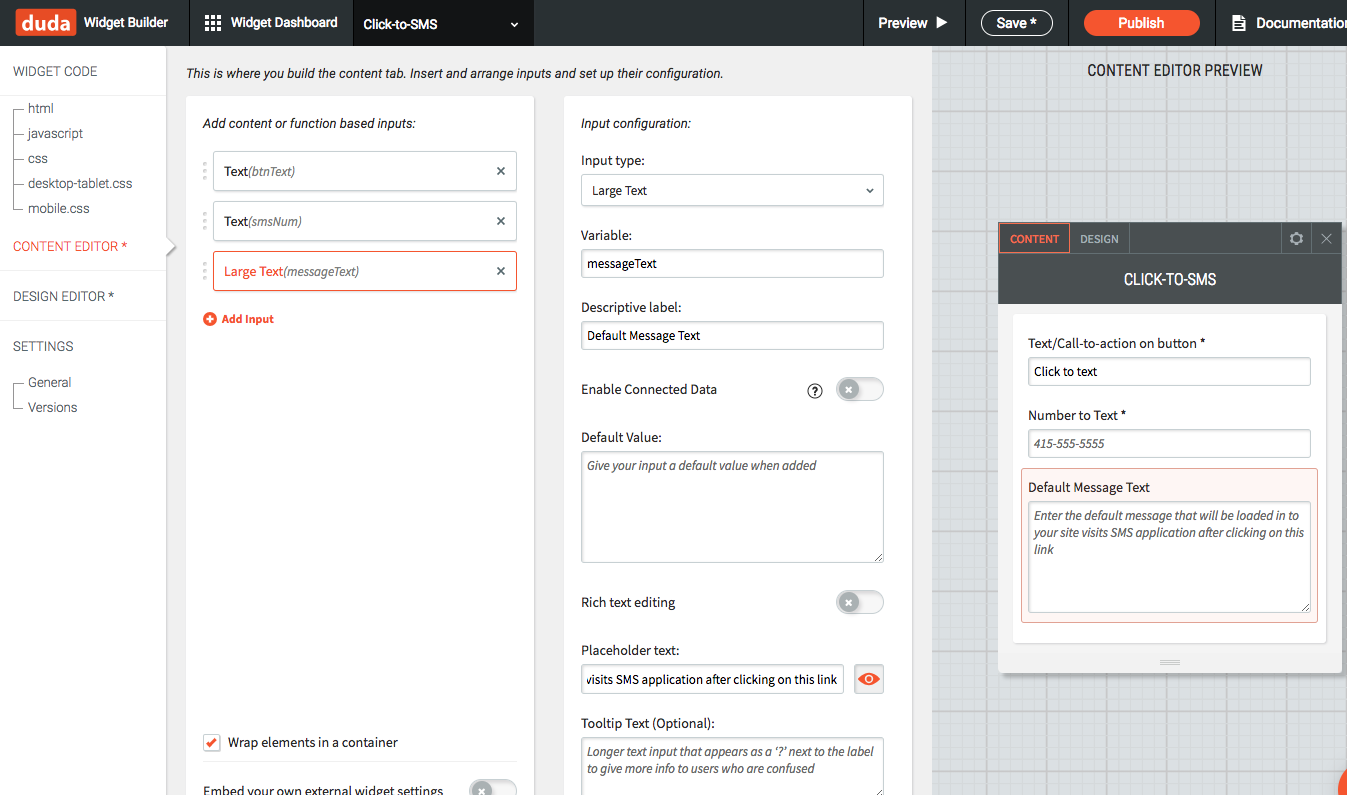Open preview panel settings gear

(1296, 239)
